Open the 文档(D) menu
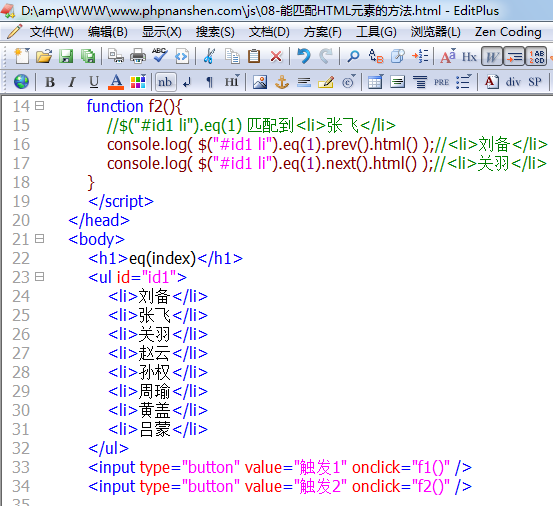 tap(269, 32)
